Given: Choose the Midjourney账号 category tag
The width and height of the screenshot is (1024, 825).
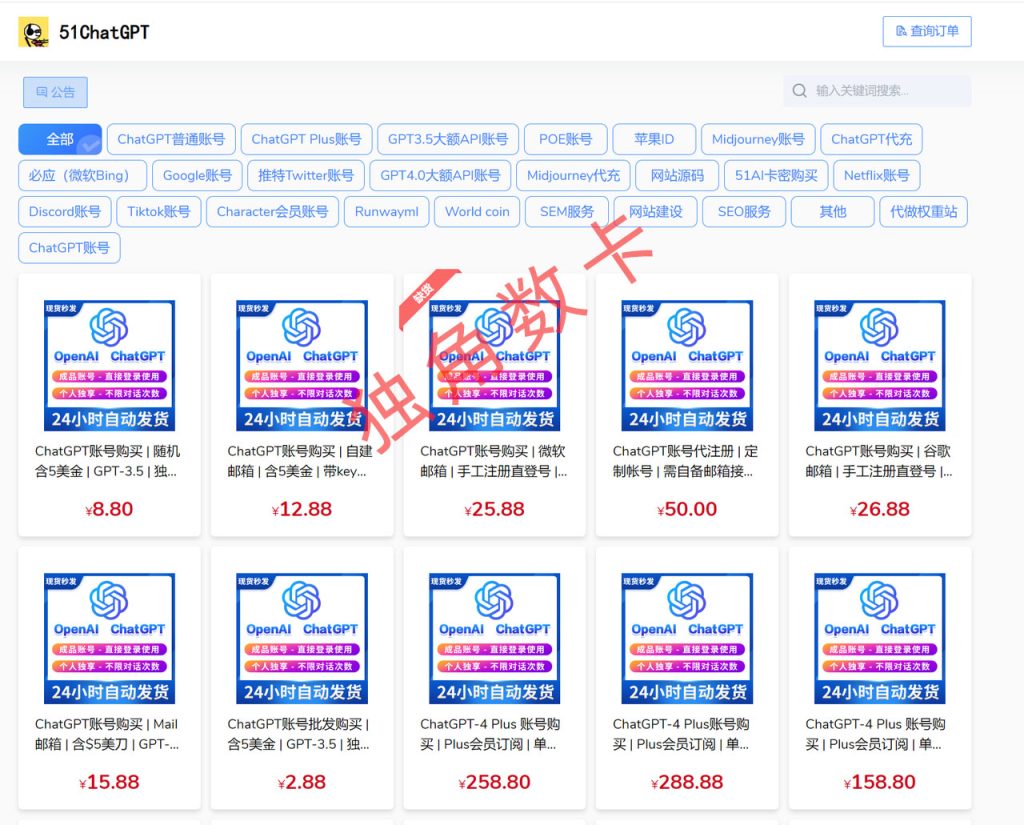Looking at the screenshot, I should [758, 139].
